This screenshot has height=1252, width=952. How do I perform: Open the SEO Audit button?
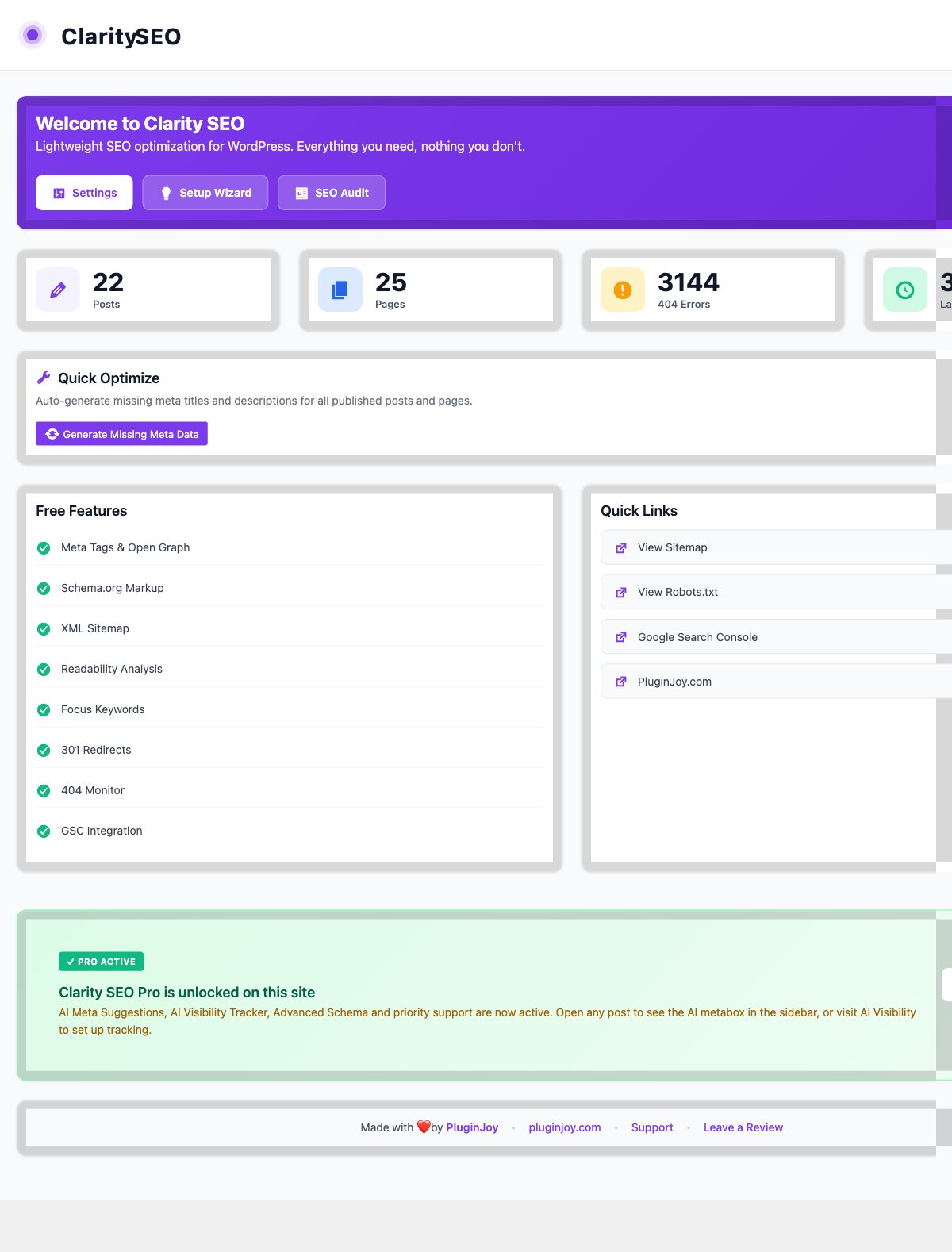pyautogui.click(x=332, y=193)
